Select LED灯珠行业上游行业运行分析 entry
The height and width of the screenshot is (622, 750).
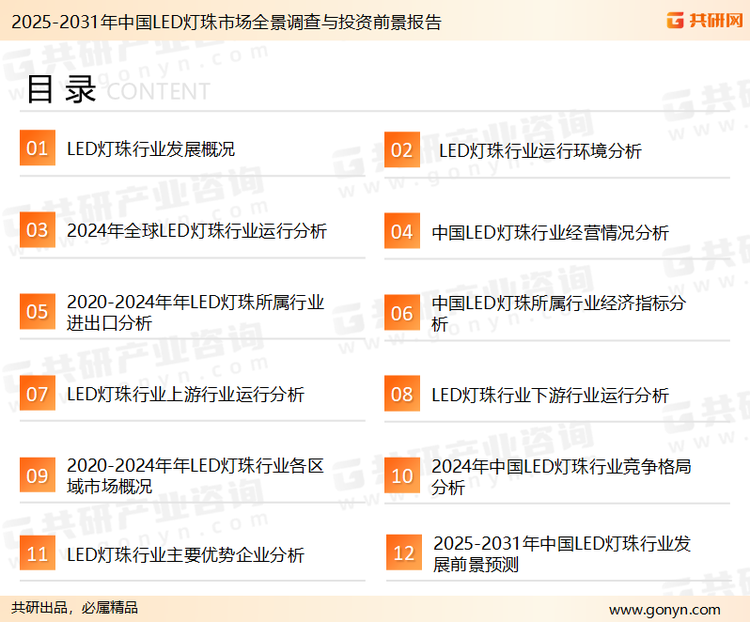(185, 395)
